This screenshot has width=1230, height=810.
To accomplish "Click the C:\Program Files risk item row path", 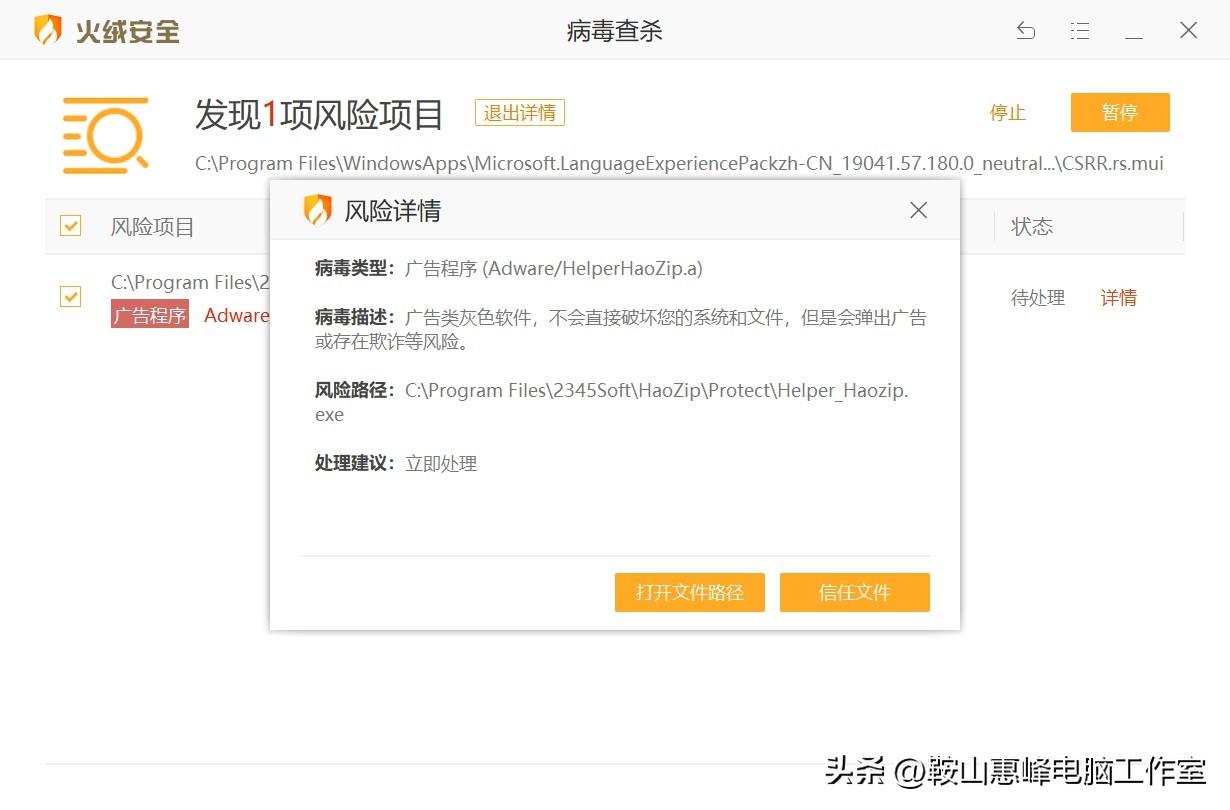I will 190,283.
